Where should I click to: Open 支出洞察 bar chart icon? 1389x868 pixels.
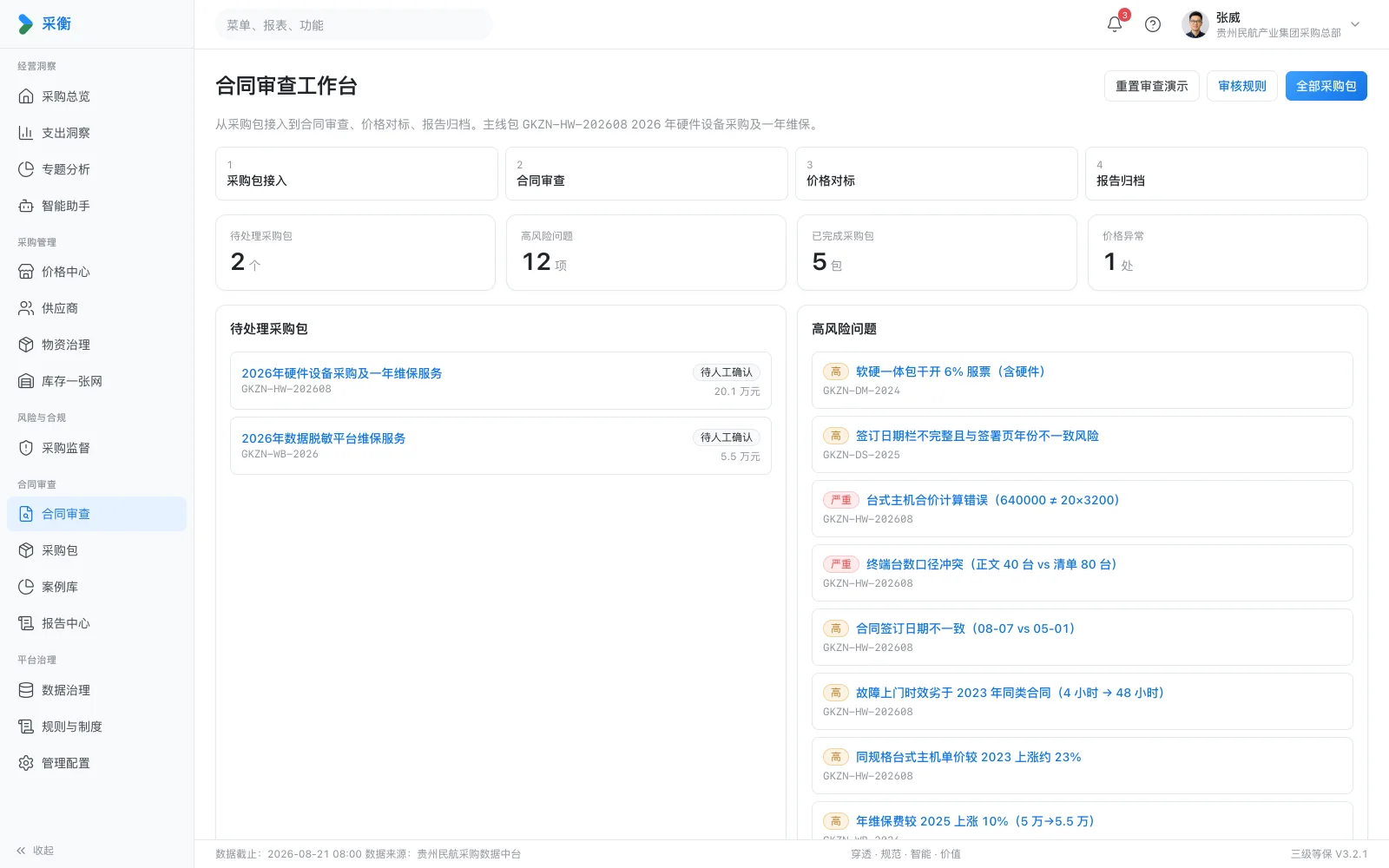pos(26,133)
